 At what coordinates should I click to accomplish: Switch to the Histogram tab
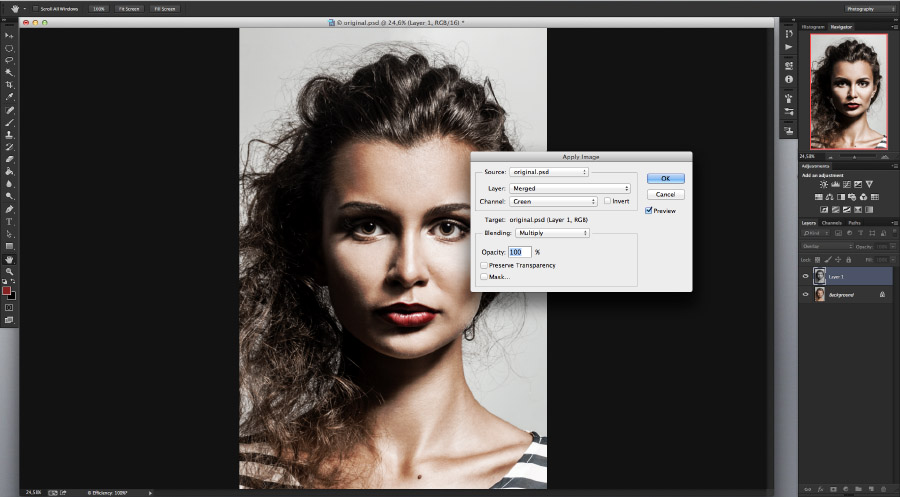pos(813,27)
